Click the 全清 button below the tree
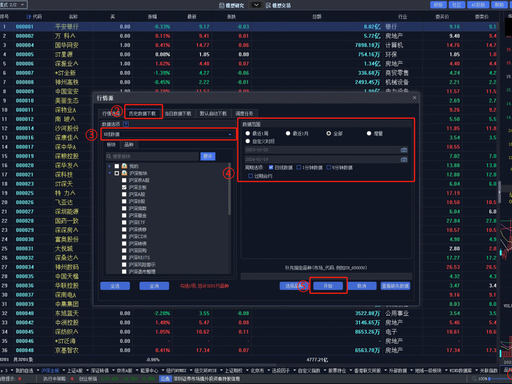Image resolution: width=512 pixels, height=384 pixels. pos(154,286)
